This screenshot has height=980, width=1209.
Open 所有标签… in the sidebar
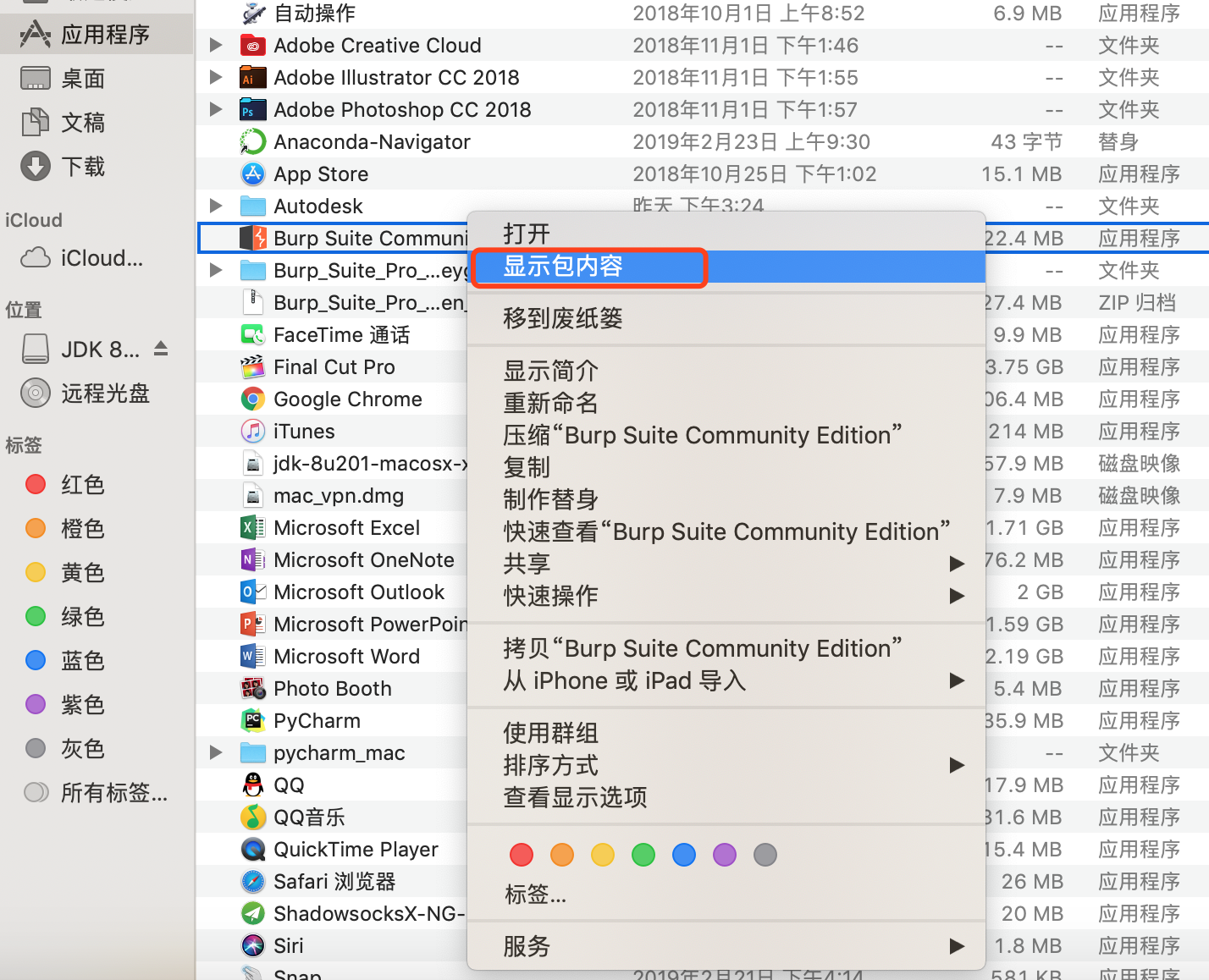point(97,792)
